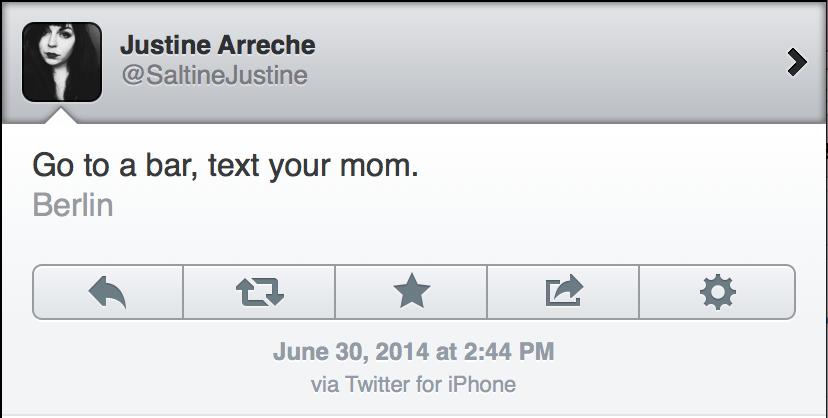This screenshot has height=418, width=828.
Task: Click blank tweet area right of Berlin
Action: (450, 205)
